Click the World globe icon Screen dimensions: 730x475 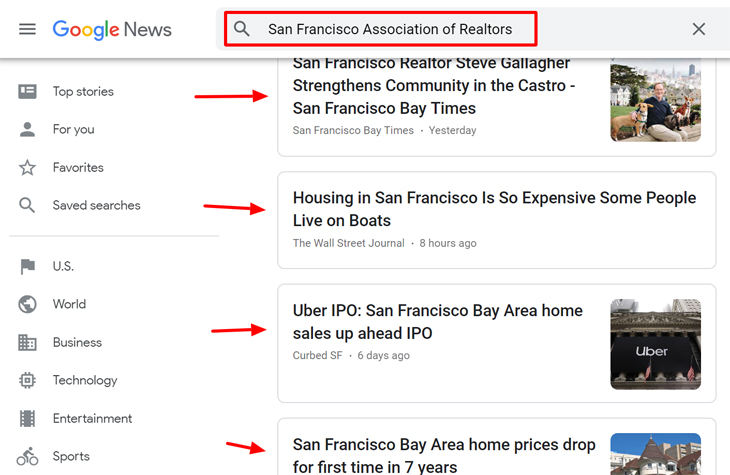click(x=27, y=304)
